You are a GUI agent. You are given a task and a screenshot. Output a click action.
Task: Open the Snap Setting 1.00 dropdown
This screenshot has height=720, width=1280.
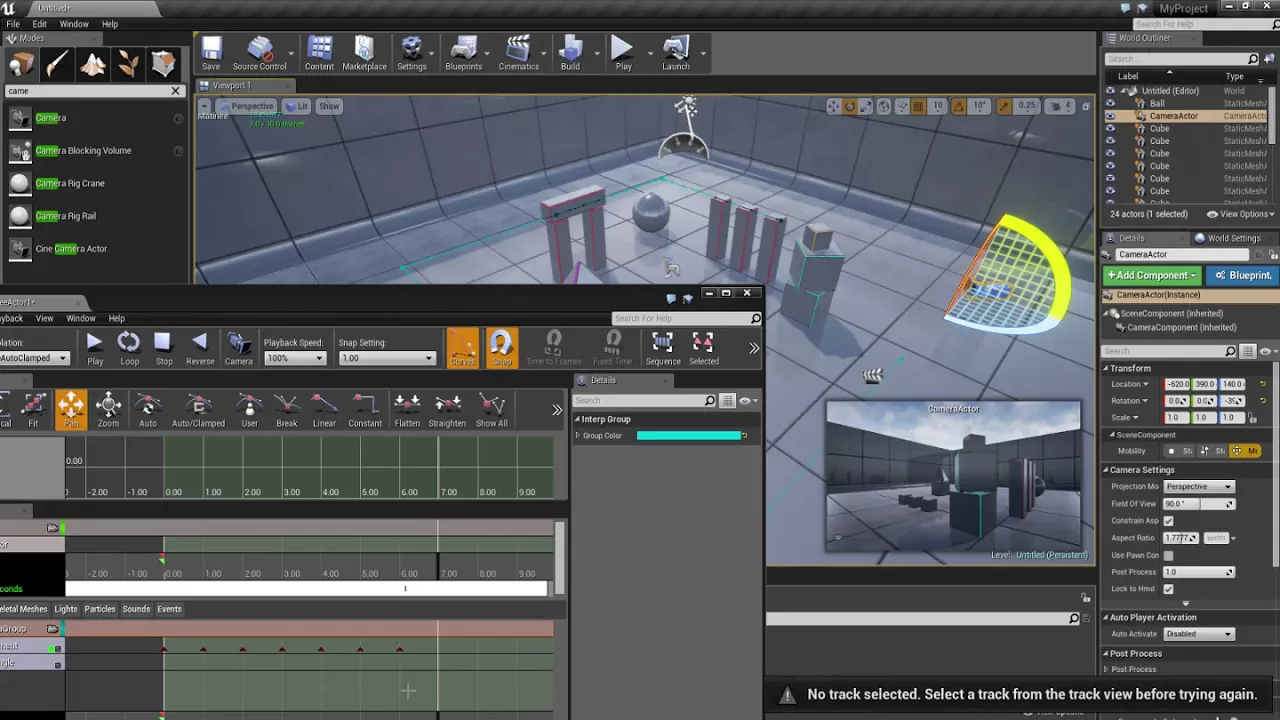(387, 358)
